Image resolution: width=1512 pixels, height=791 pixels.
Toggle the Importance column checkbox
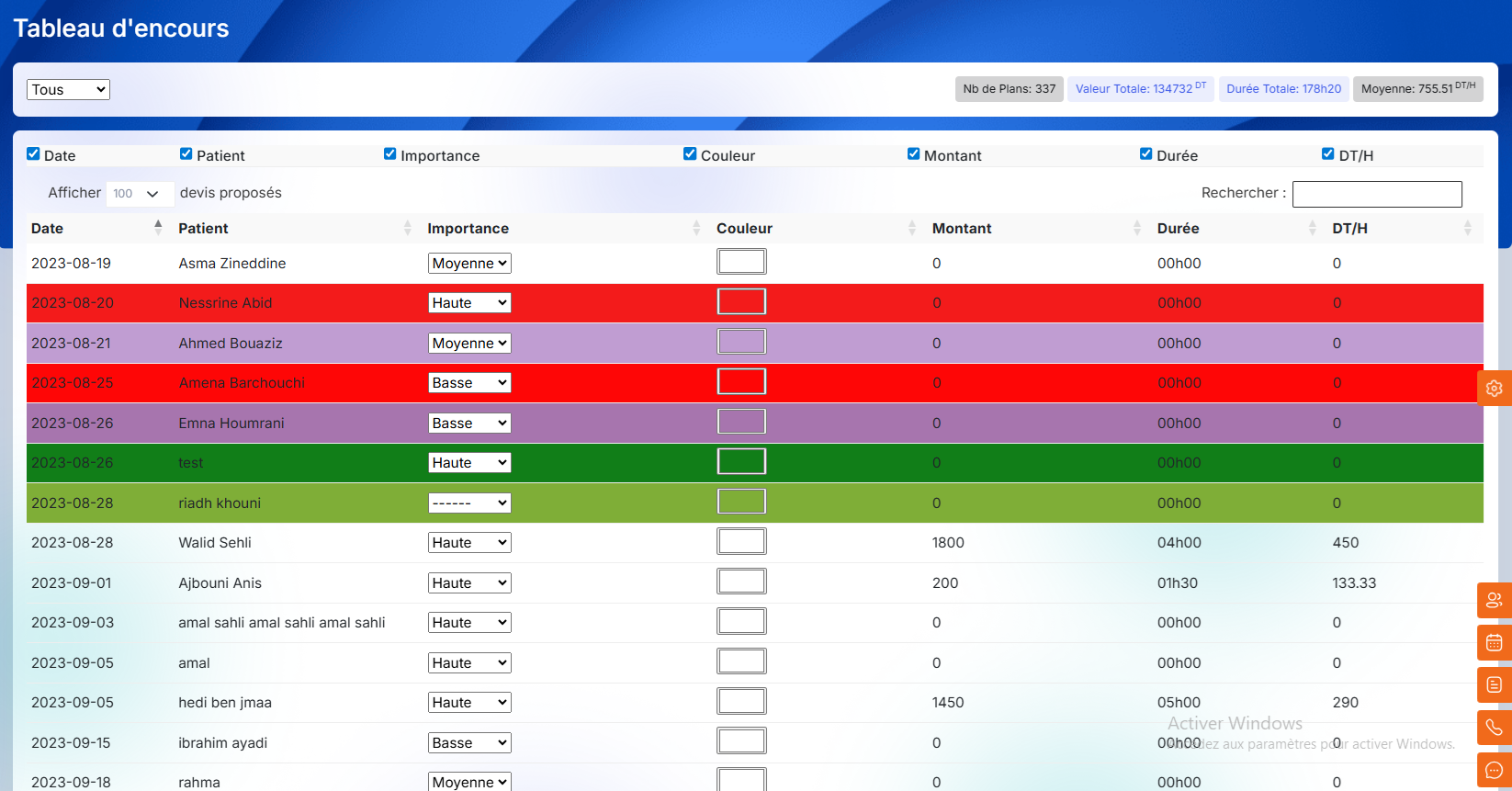390,154
